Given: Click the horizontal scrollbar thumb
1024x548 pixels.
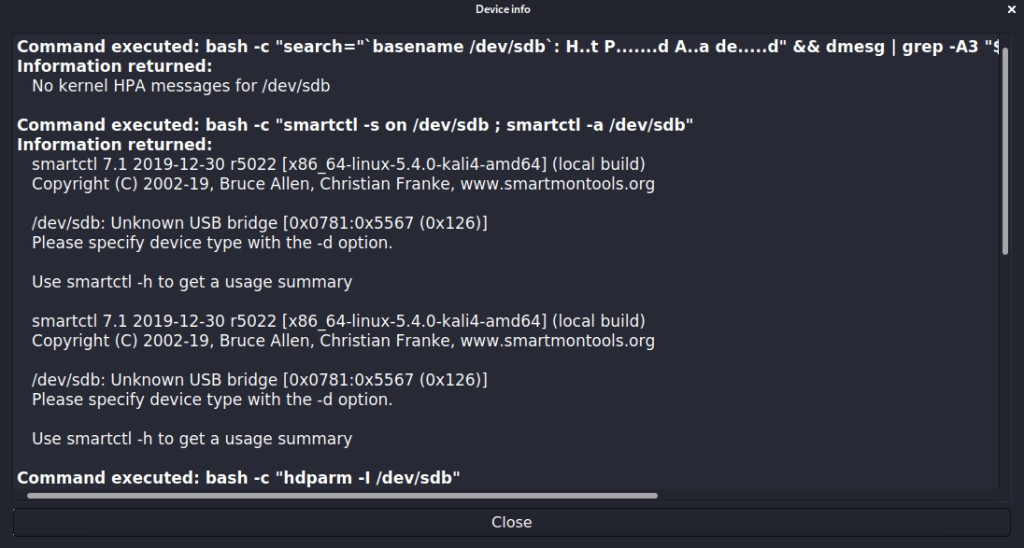Looking at the screenshot, I should pyautogui.click(x=342, y=495).
